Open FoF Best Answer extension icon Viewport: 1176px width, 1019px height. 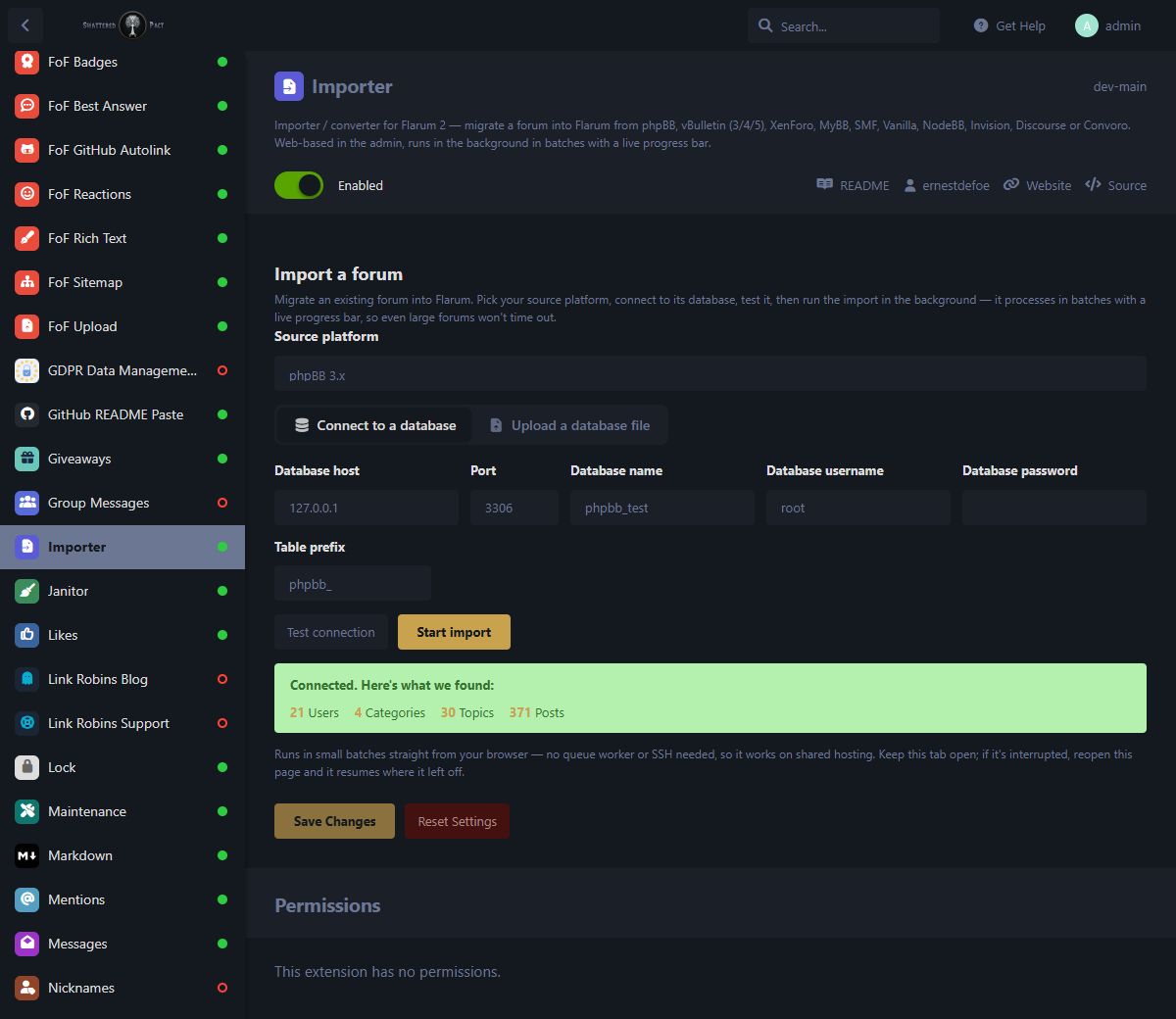27,106
